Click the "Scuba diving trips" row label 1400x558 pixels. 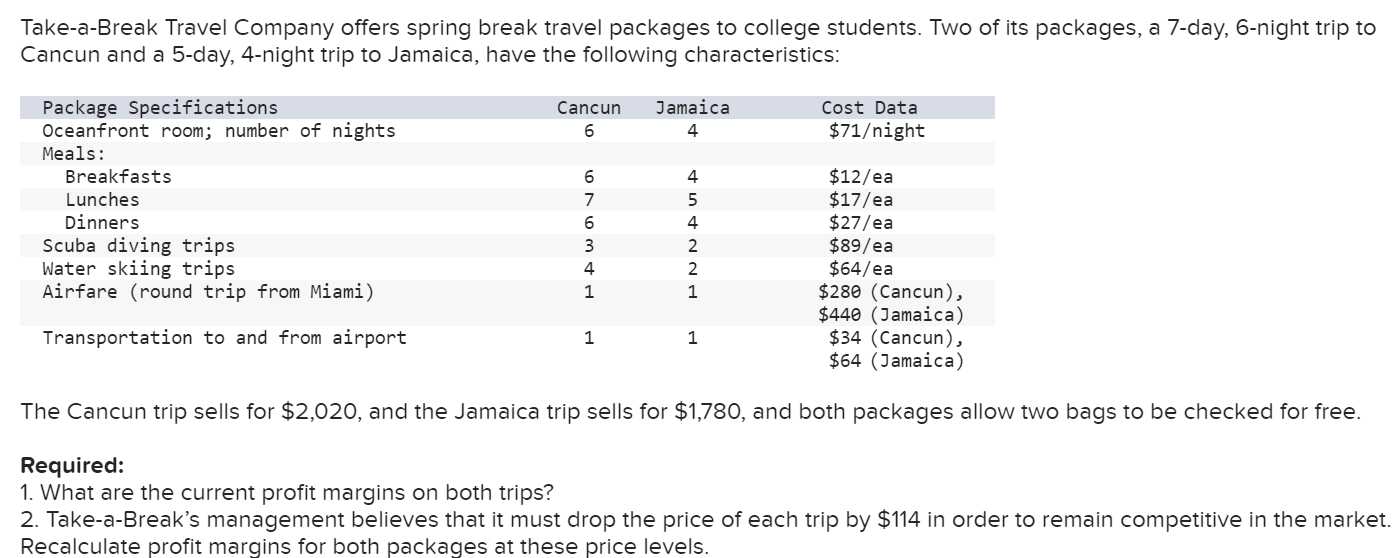coord(138,246)
